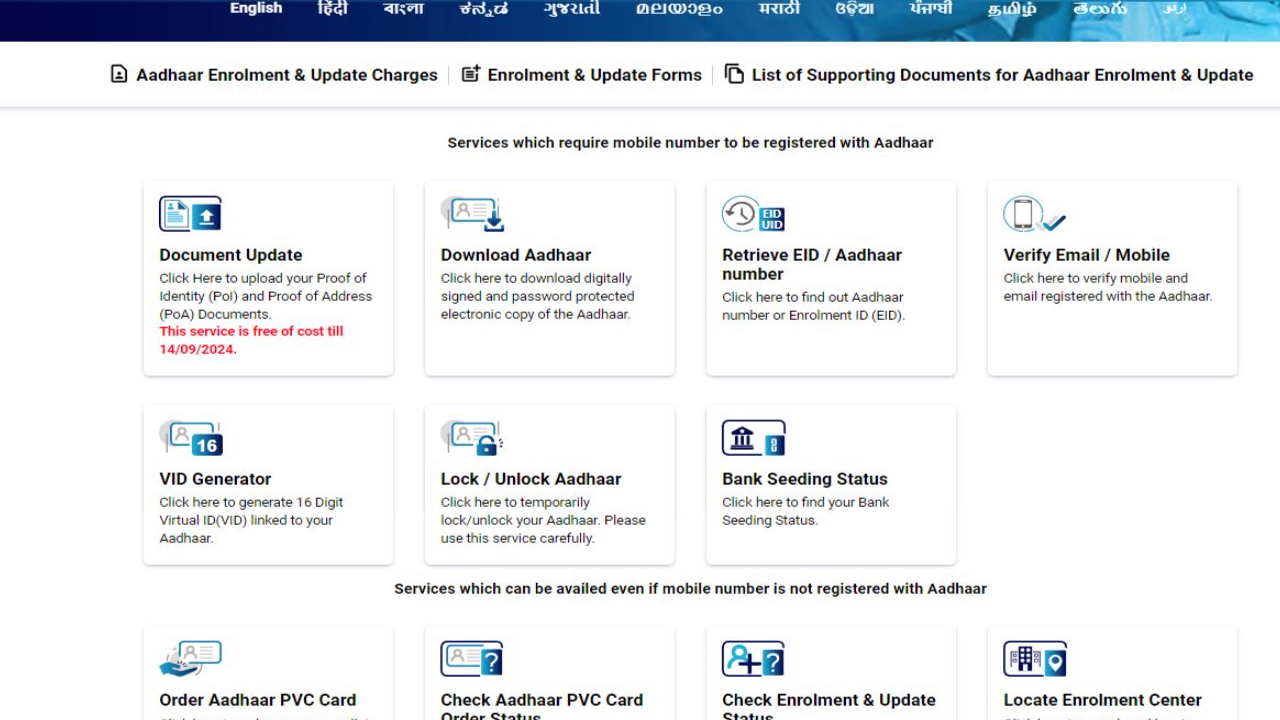
Task: Click 'verify mobile and email registered' description
Action: [x=1108, y=287]
